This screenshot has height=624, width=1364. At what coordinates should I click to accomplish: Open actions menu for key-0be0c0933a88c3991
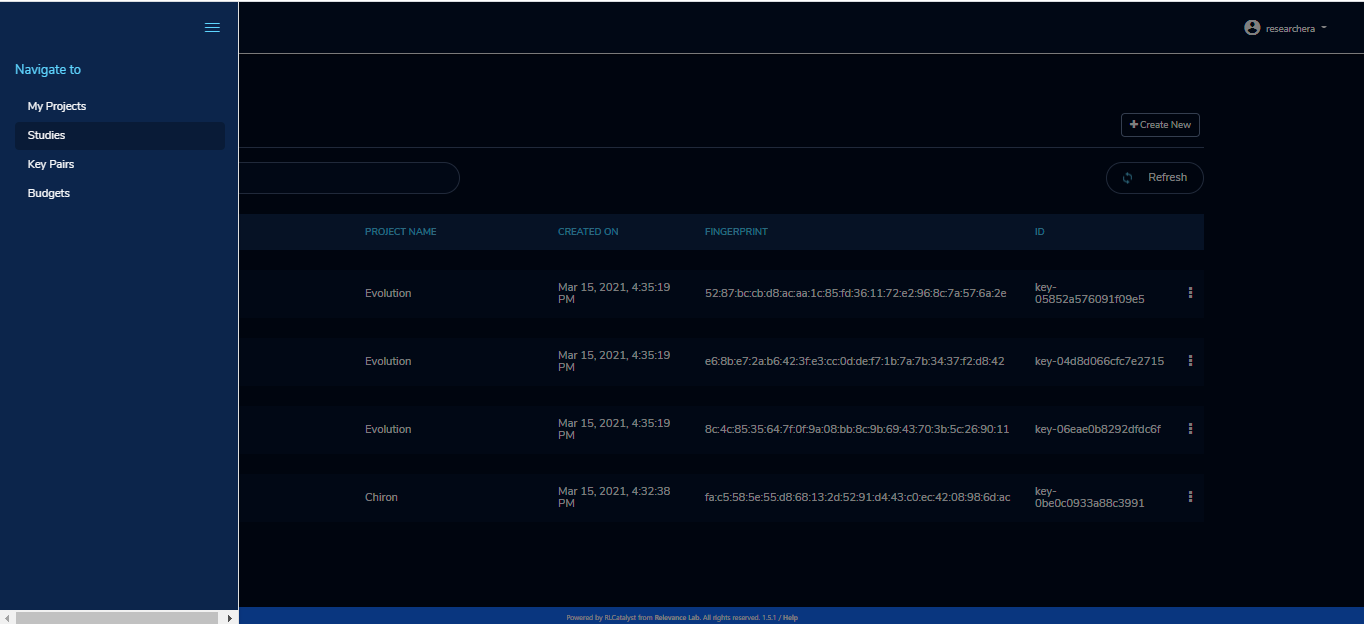tap(1190, 497)
